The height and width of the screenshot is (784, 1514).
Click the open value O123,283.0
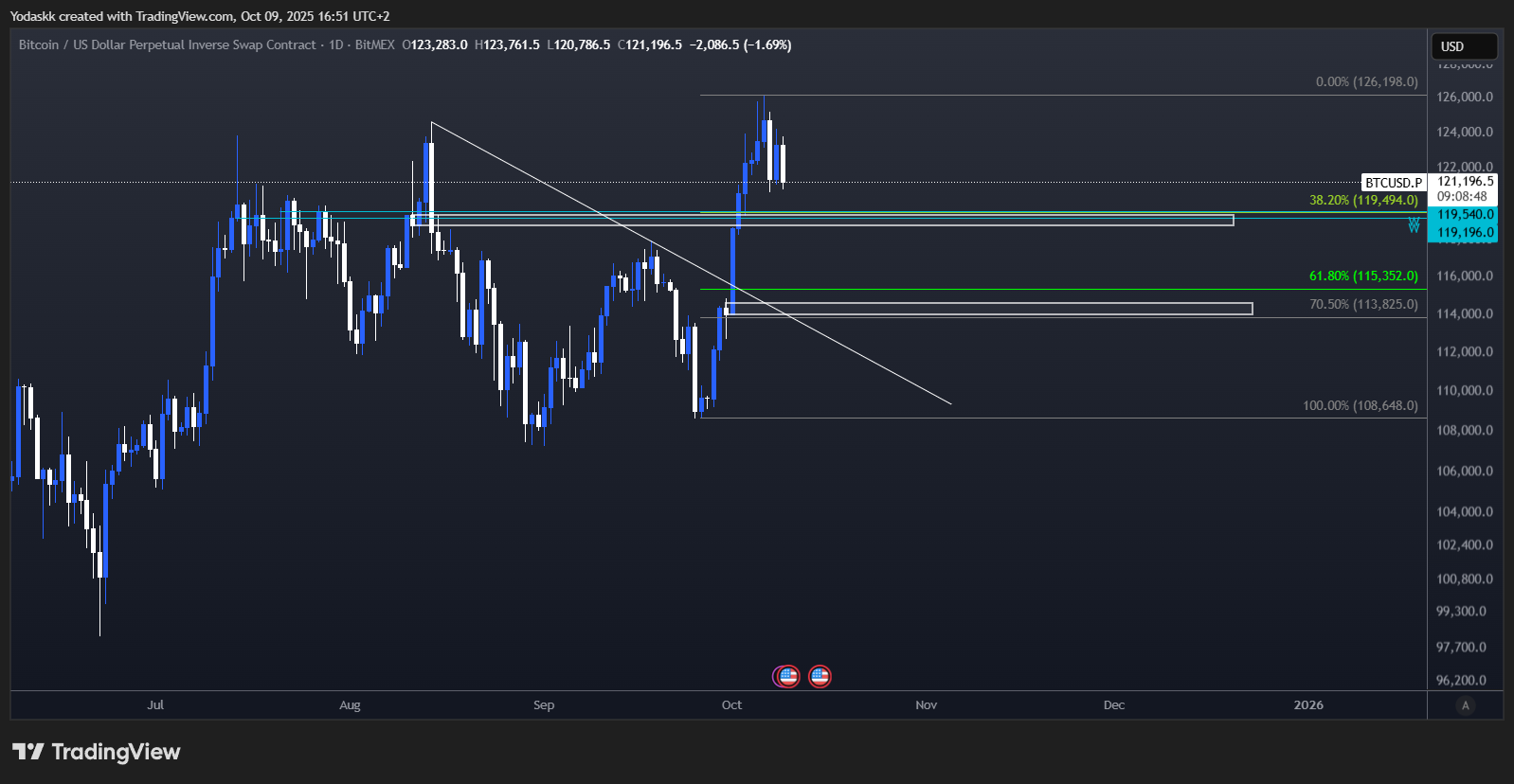[435, 45]
